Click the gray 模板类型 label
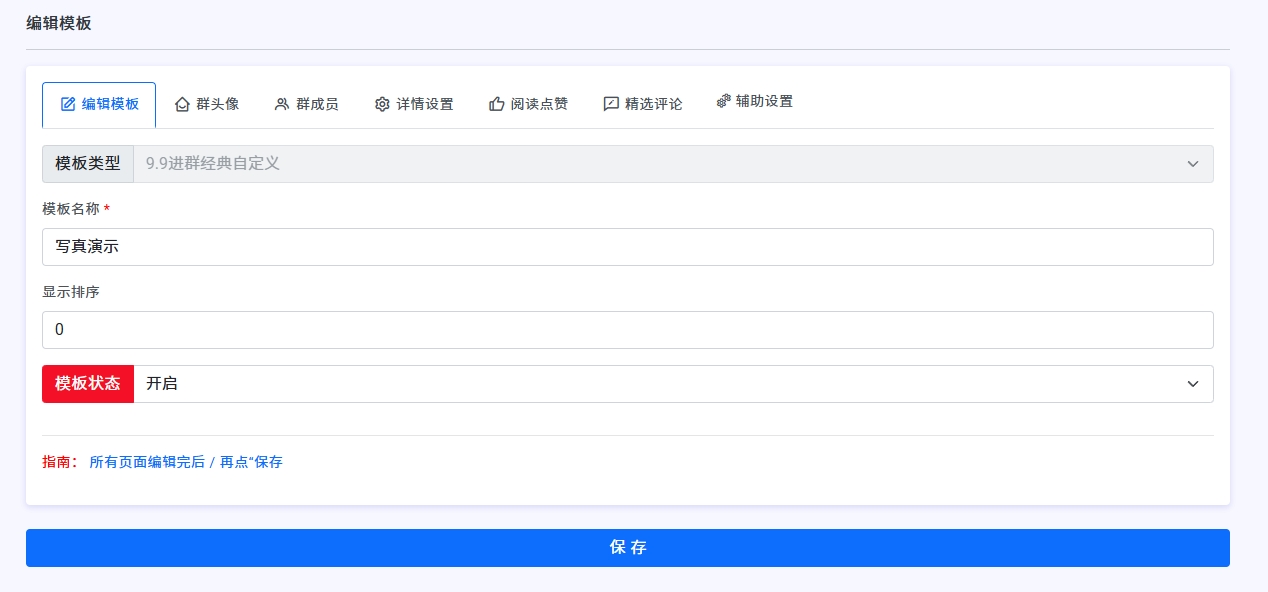This screenshot has width=1268, height=592. pyautogui.click(x=88, y=164)
